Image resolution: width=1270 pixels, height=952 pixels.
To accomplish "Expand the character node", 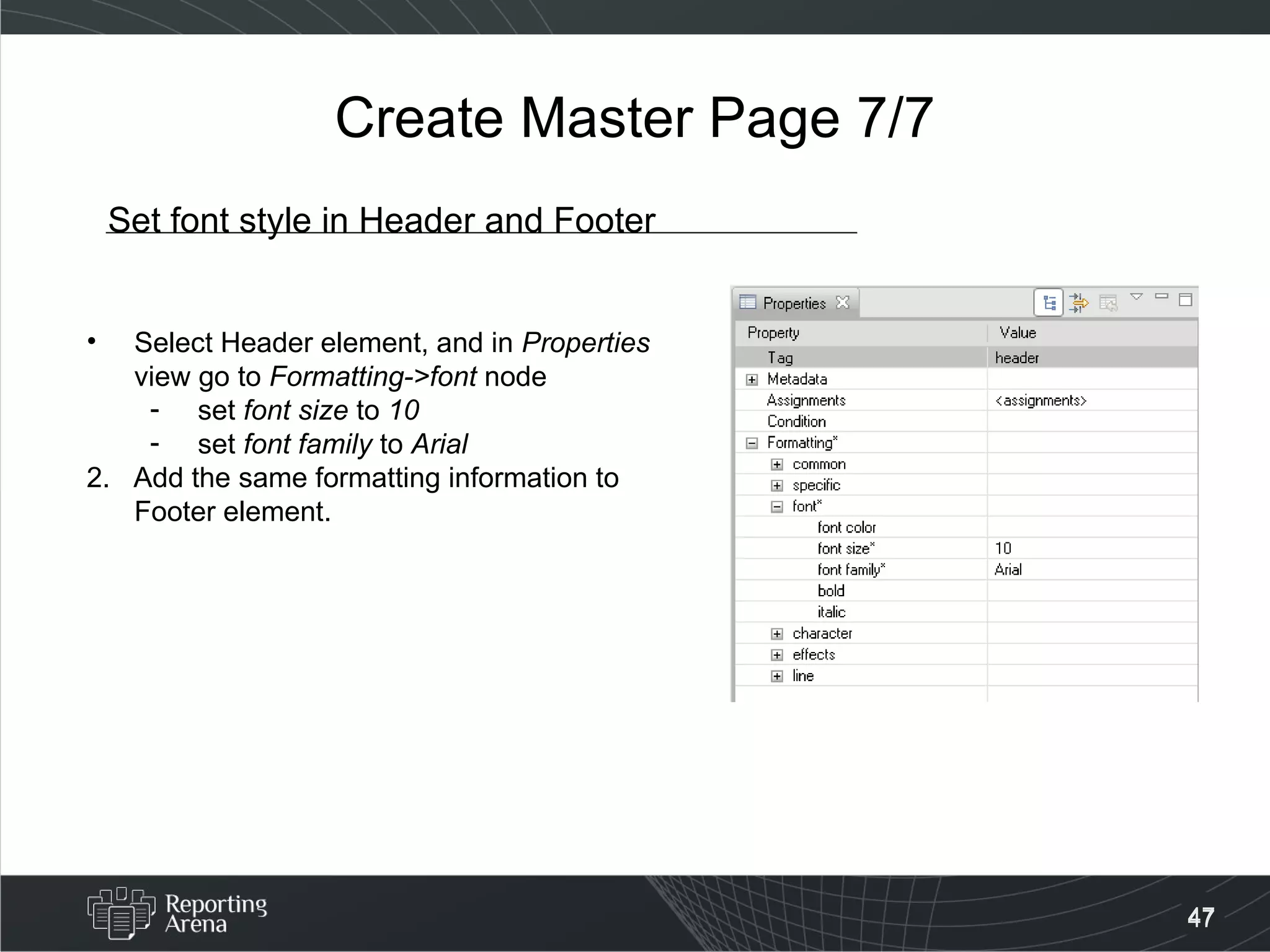I will [x=777, y=633].
